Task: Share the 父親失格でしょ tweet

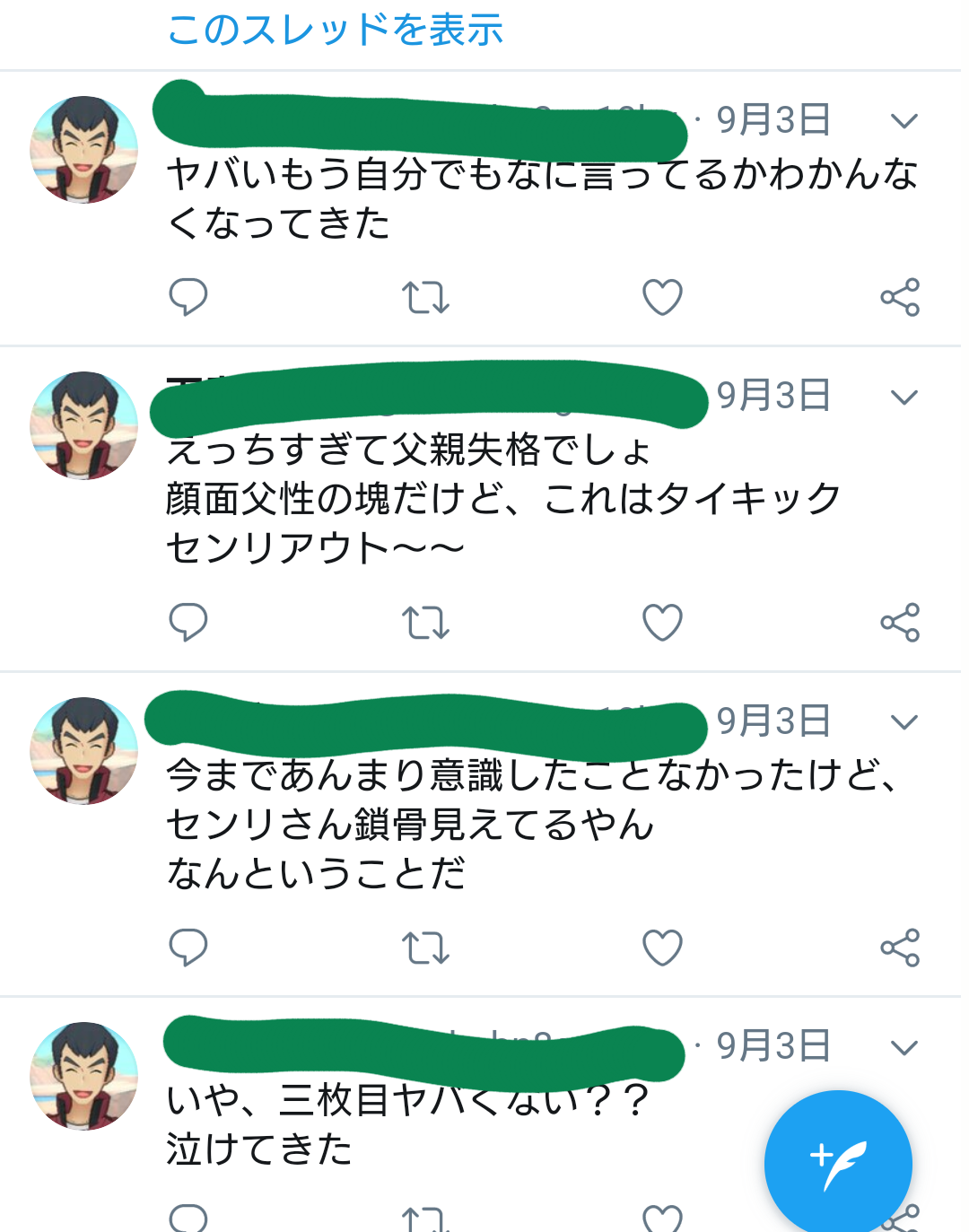Action: pyautogui.click(x=900, y=622)
